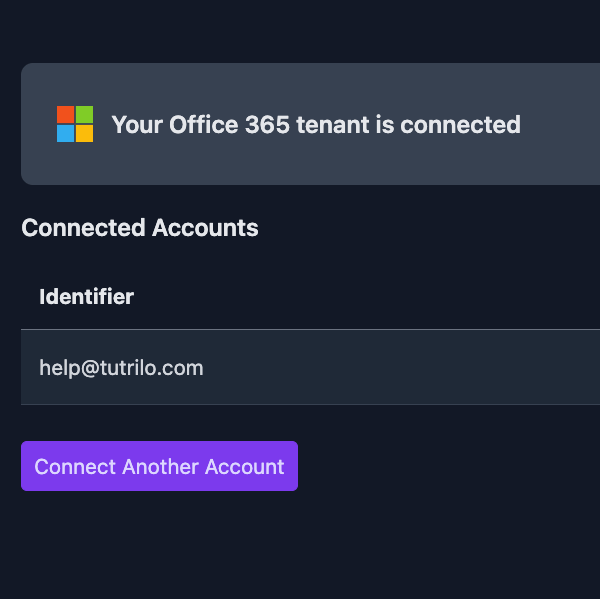This screenshot has height=599, width=600.
Task: Click the word 'Another' on the purple button
Action: point(161,467)
